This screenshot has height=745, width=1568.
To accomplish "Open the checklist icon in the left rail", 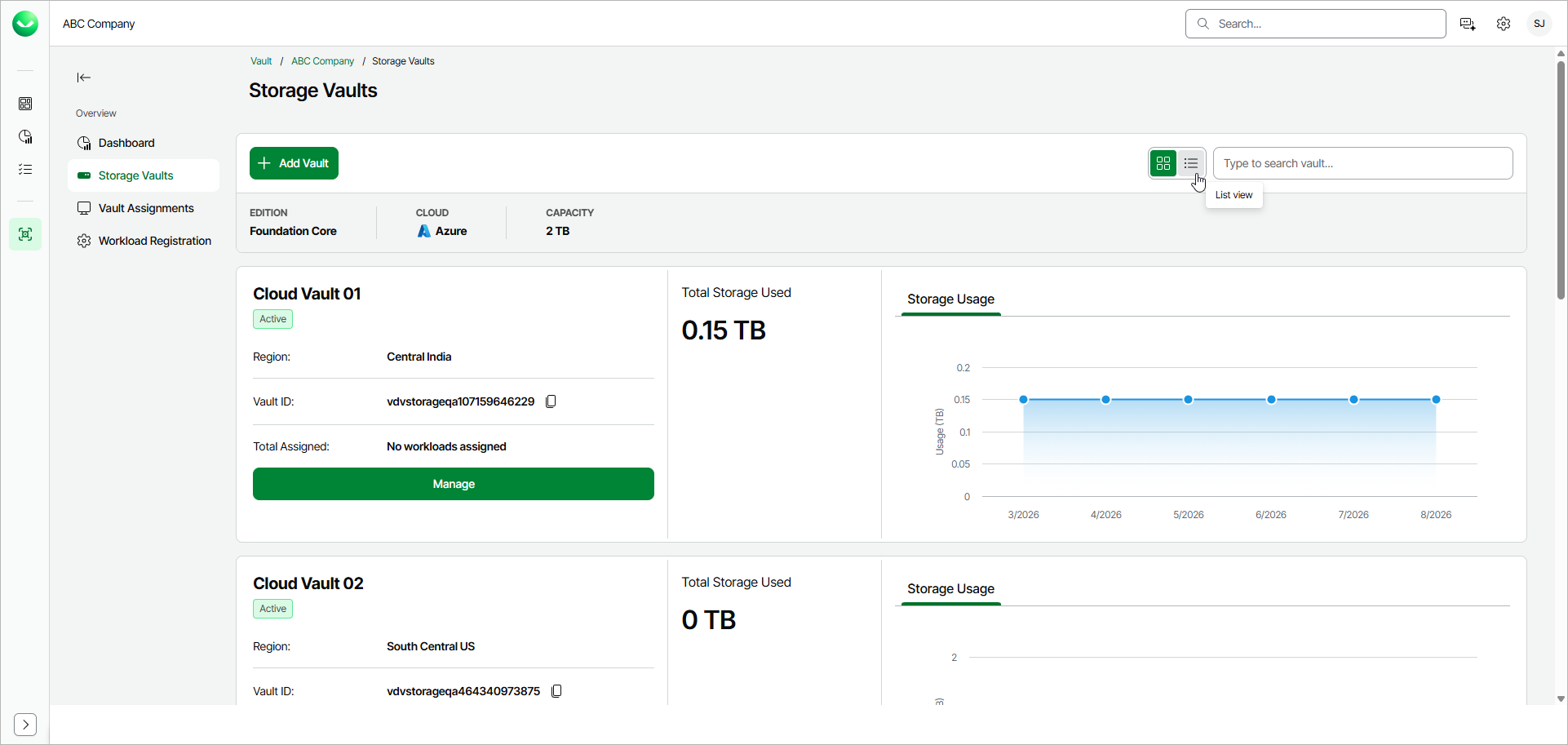I will coord(25,169).
